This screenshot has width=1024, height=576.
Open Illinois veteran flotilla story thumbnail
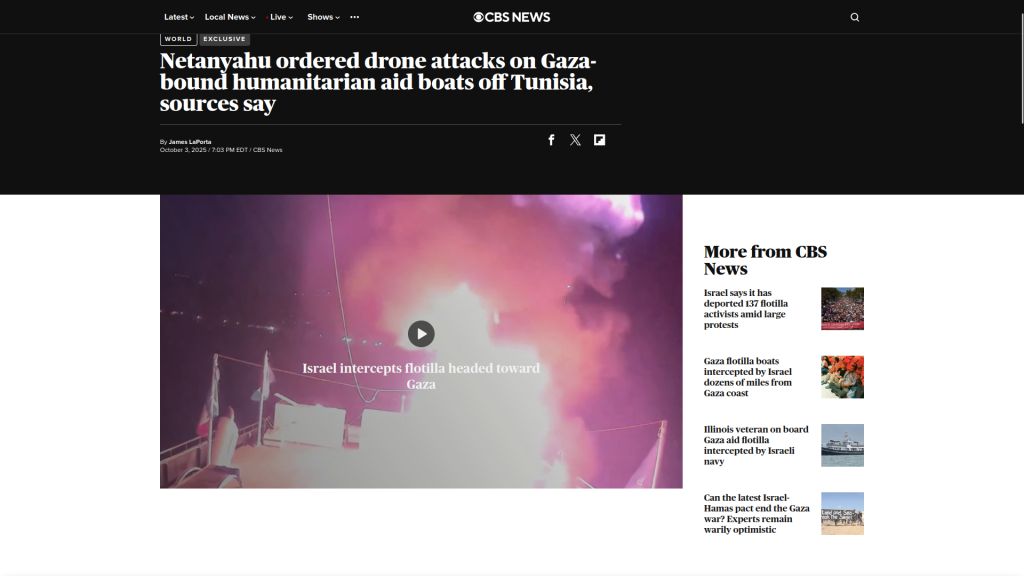pos(842,445)
